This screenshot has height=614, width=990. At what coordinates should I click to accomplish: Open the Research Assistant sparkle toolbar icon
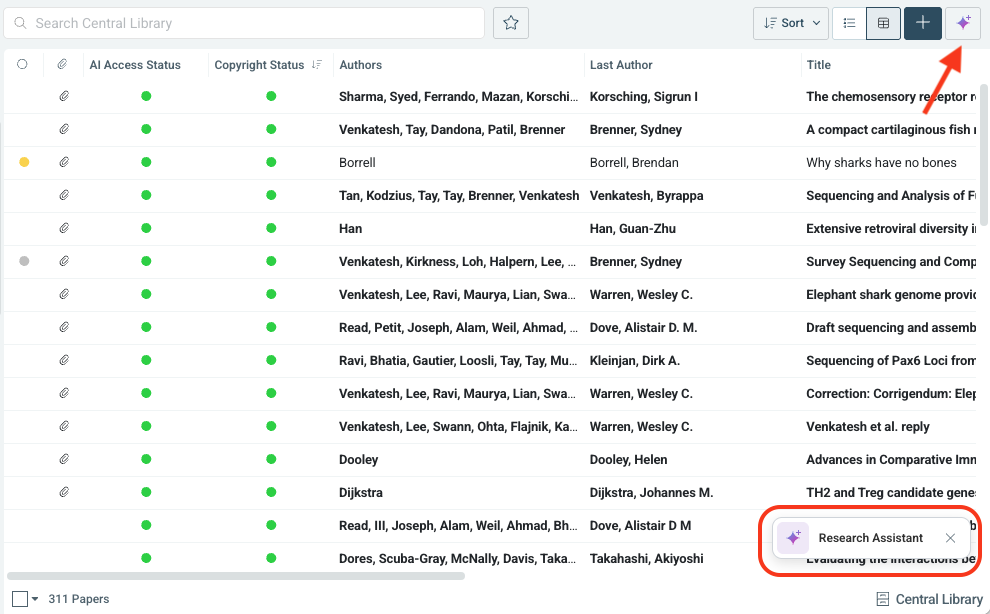963,23
